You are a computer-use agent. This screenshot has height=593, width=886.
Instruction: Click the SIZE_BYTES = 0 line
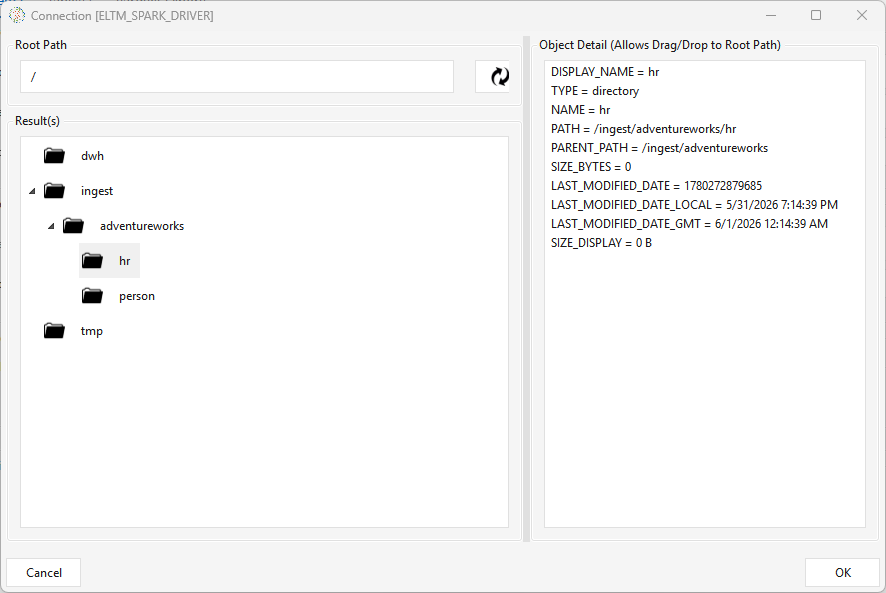coord(591,167)
